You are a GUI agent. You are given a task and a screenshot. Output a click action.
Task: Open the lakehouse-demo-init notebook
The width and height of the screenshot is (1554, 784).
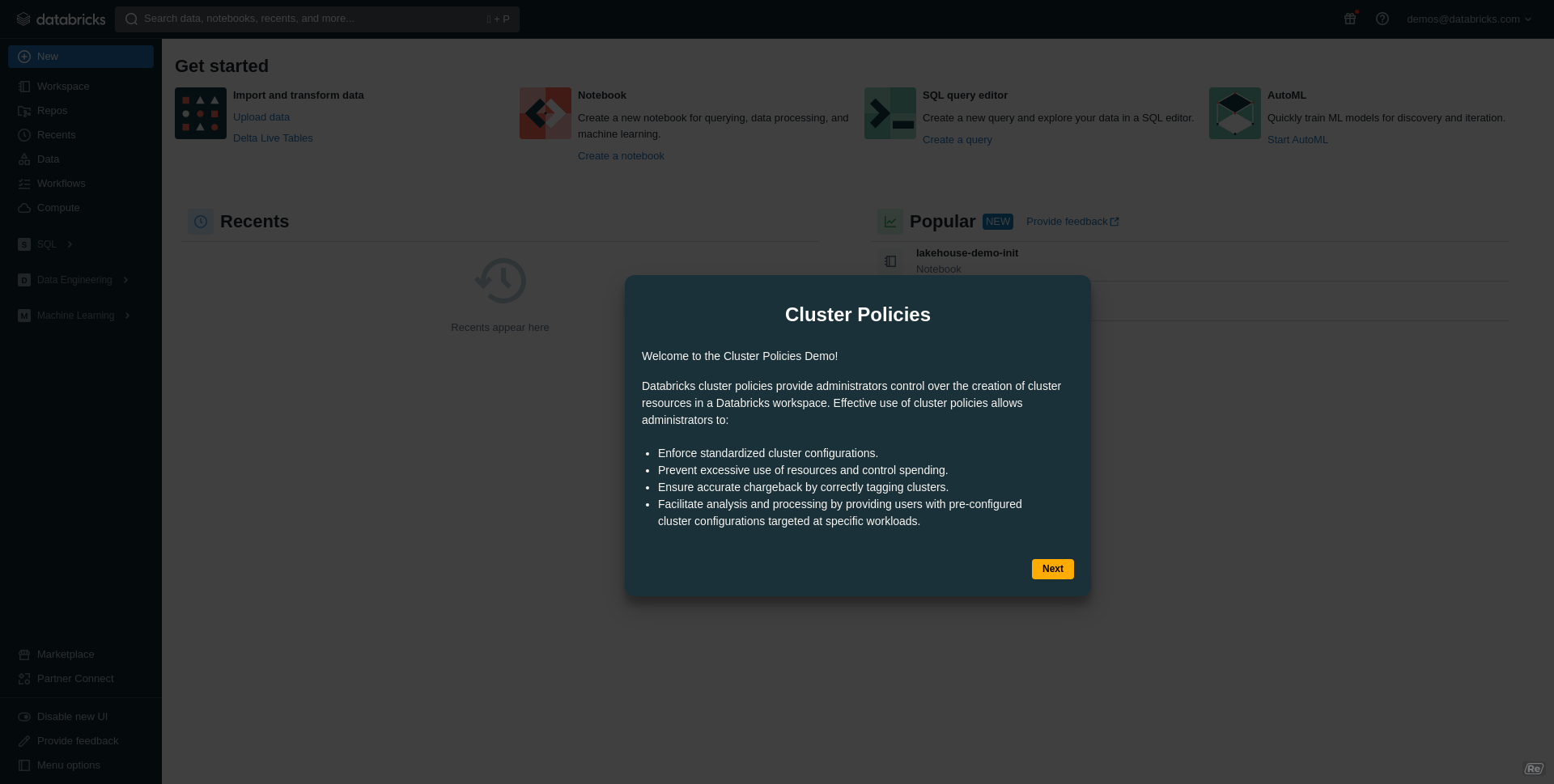(966, 252)
